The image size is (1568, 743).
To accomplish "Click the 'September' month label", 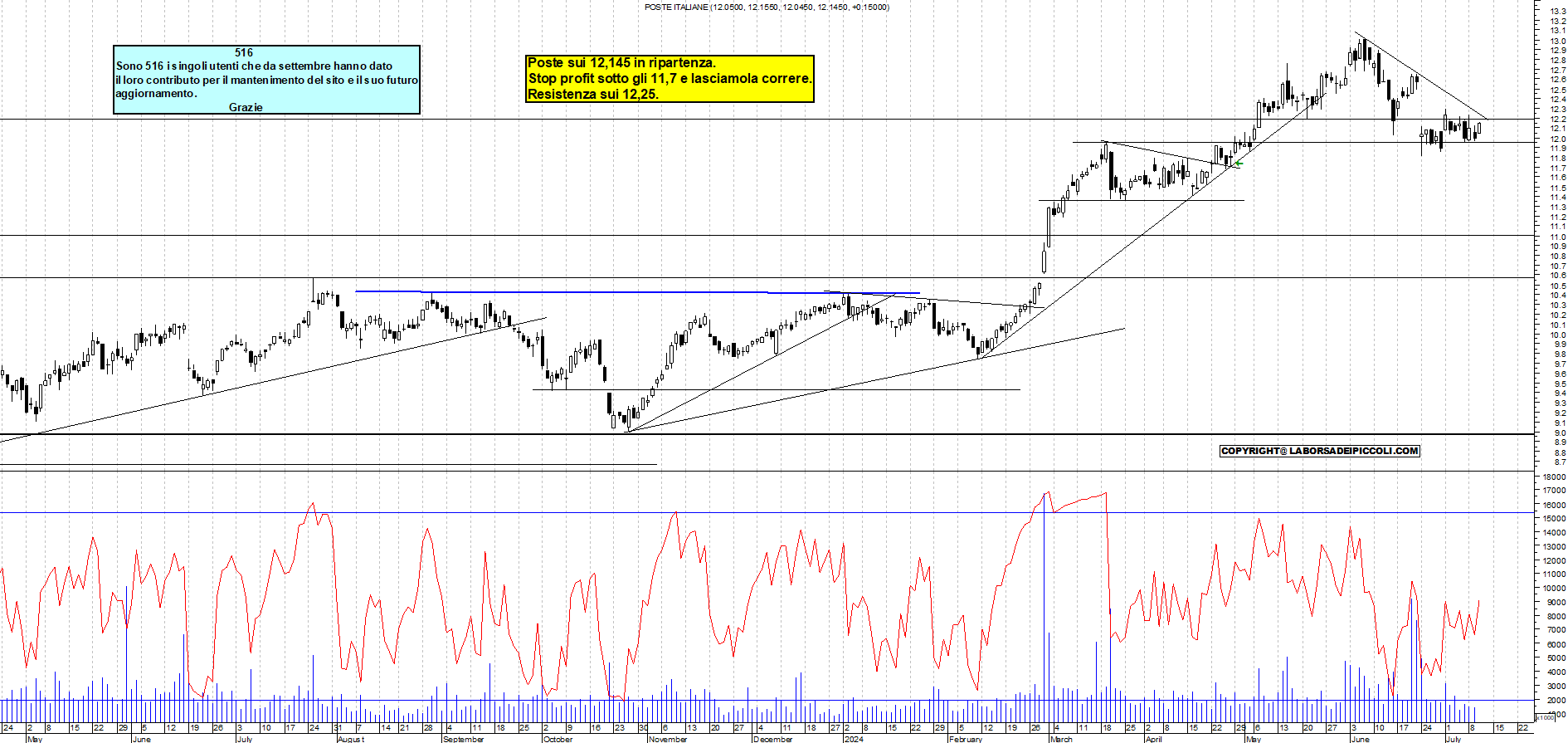I will click(464, 739).
